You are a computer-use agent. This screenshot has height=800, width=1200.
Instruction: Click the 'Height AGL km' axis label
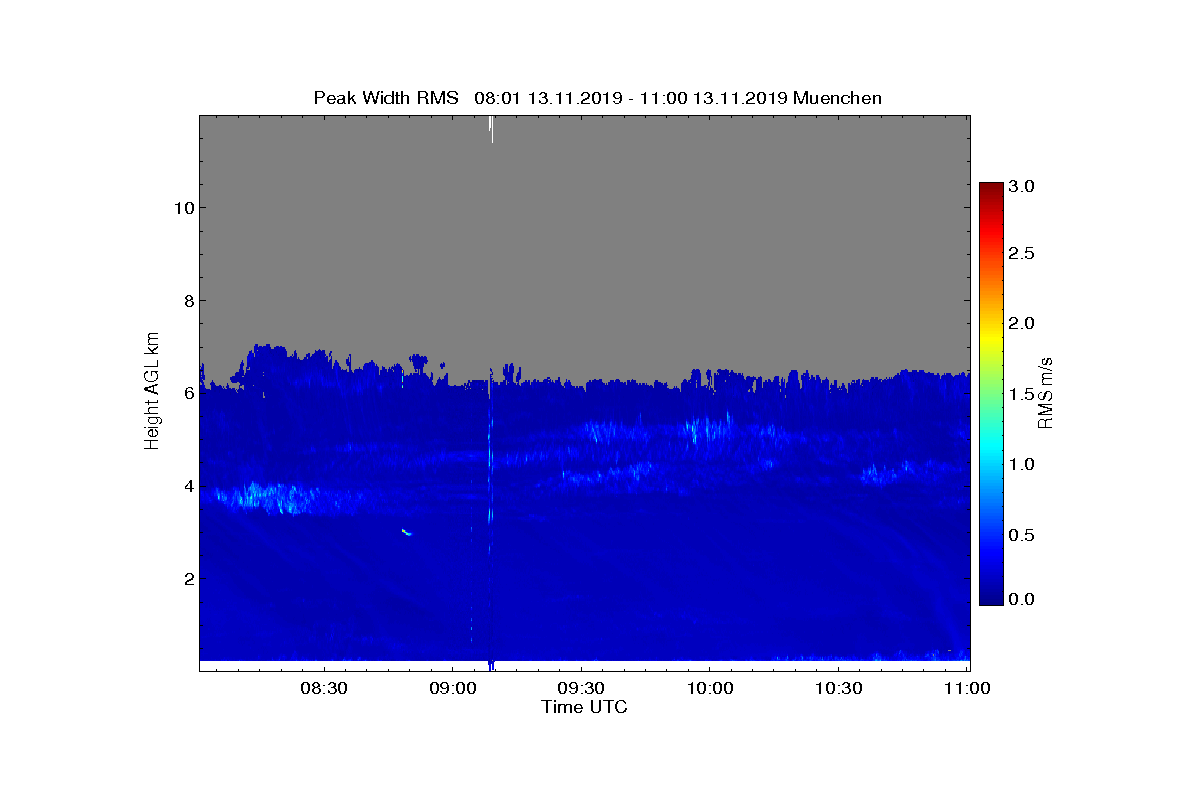point(152,391)
